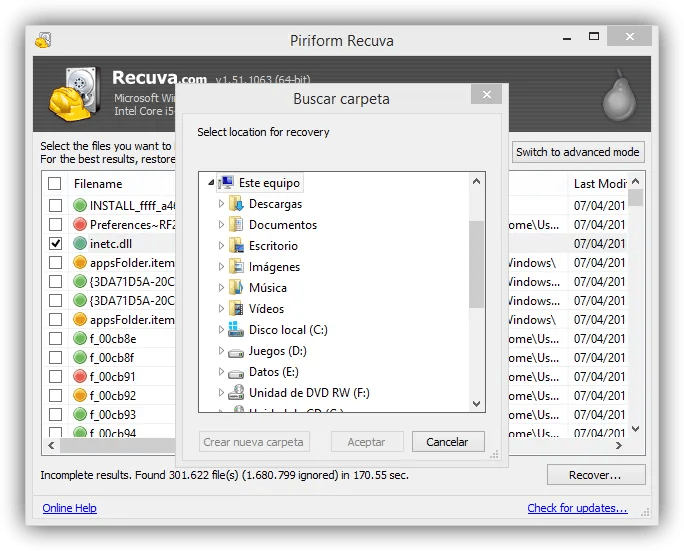The image size is (684, 551).
Task: Click the file list scroll-right arrow
Action: point(619,445)
